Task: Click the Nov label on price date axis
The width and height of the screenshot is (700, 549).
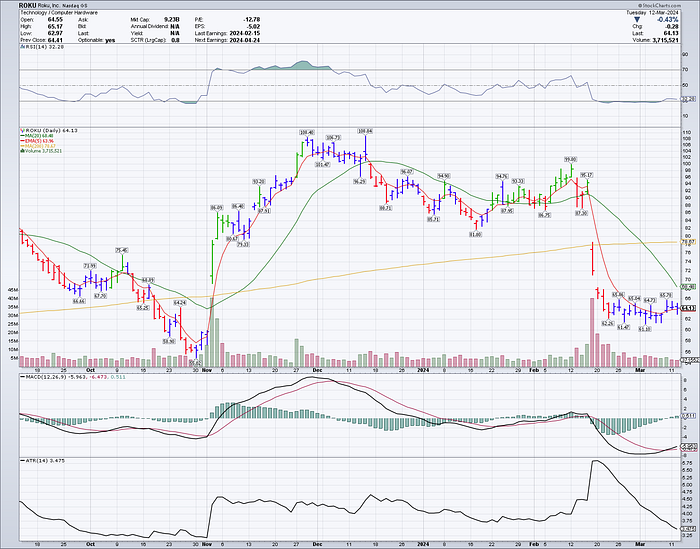Action: tap(207, 370)
